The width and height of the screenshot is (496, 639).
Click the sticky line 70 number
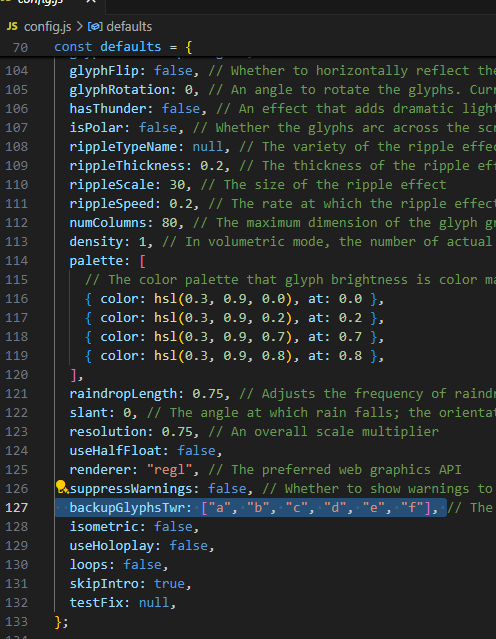click(x=20, y=47)
